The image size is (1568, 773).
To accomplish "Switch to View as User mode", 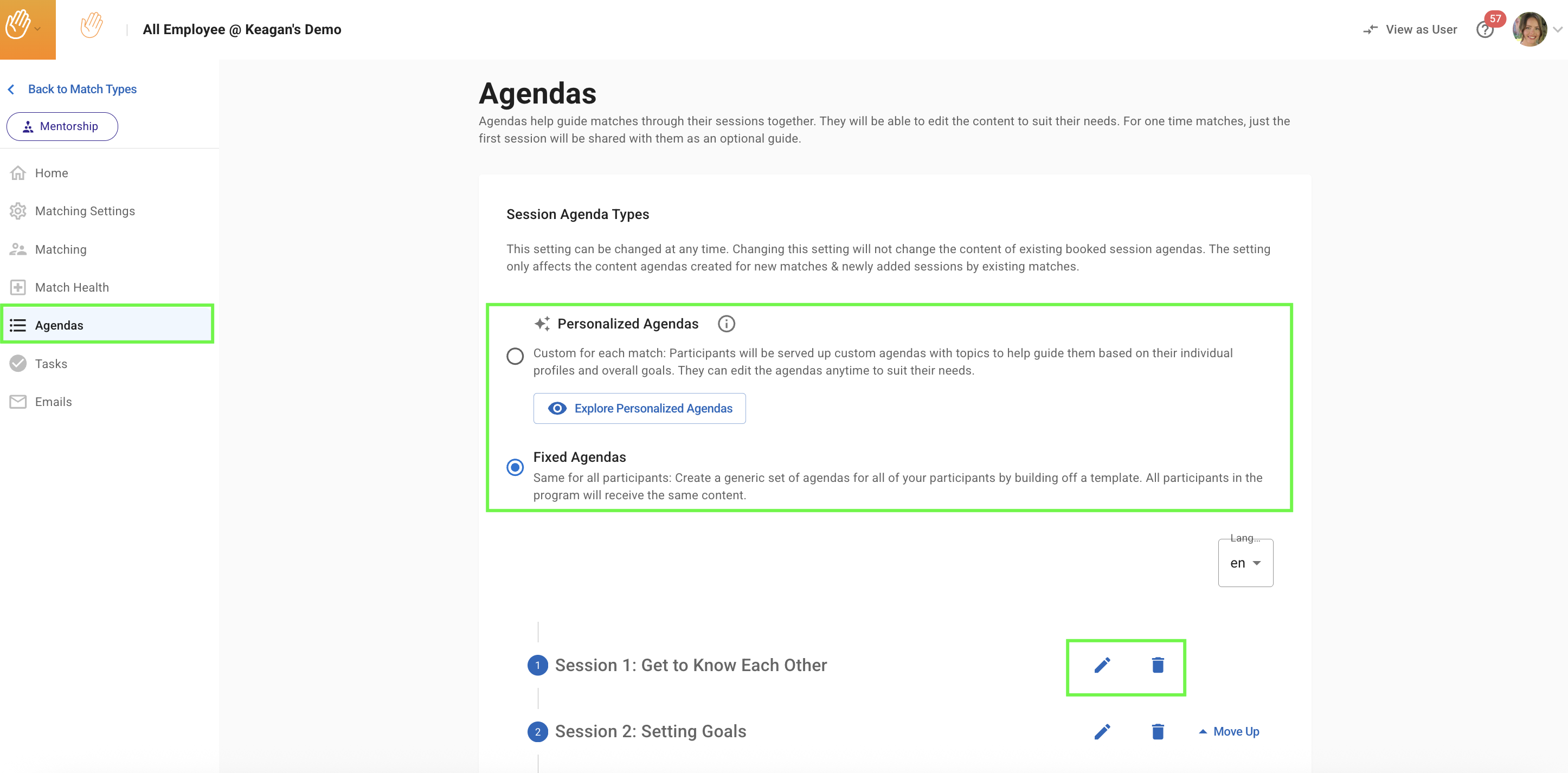I will 1410,30.
